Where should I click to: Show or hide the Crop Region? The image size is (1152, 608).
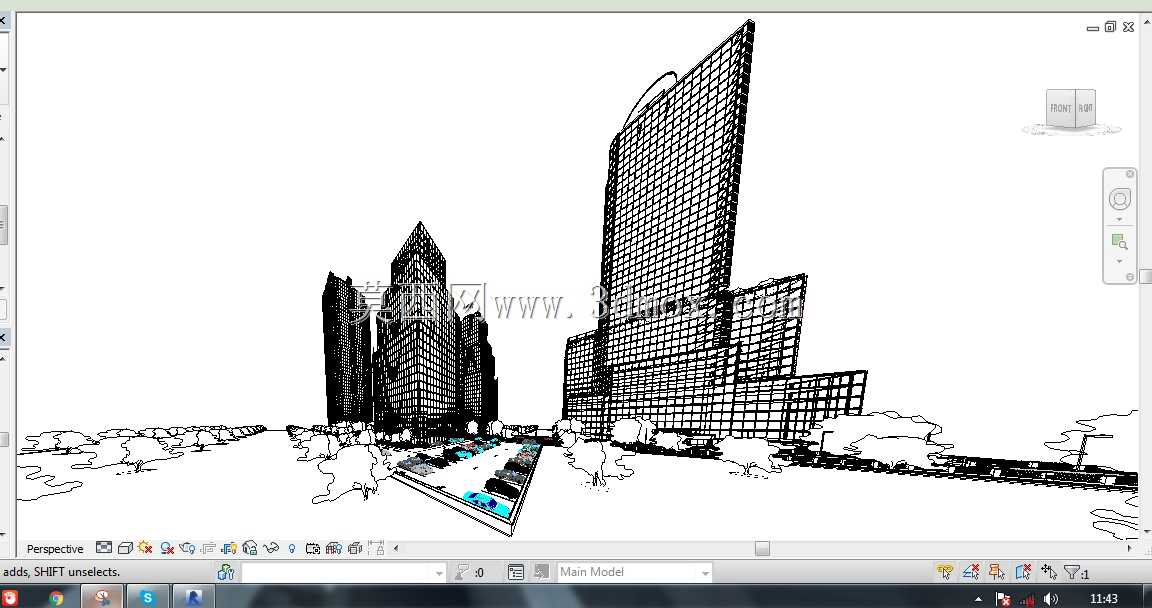tap(229, 548)
